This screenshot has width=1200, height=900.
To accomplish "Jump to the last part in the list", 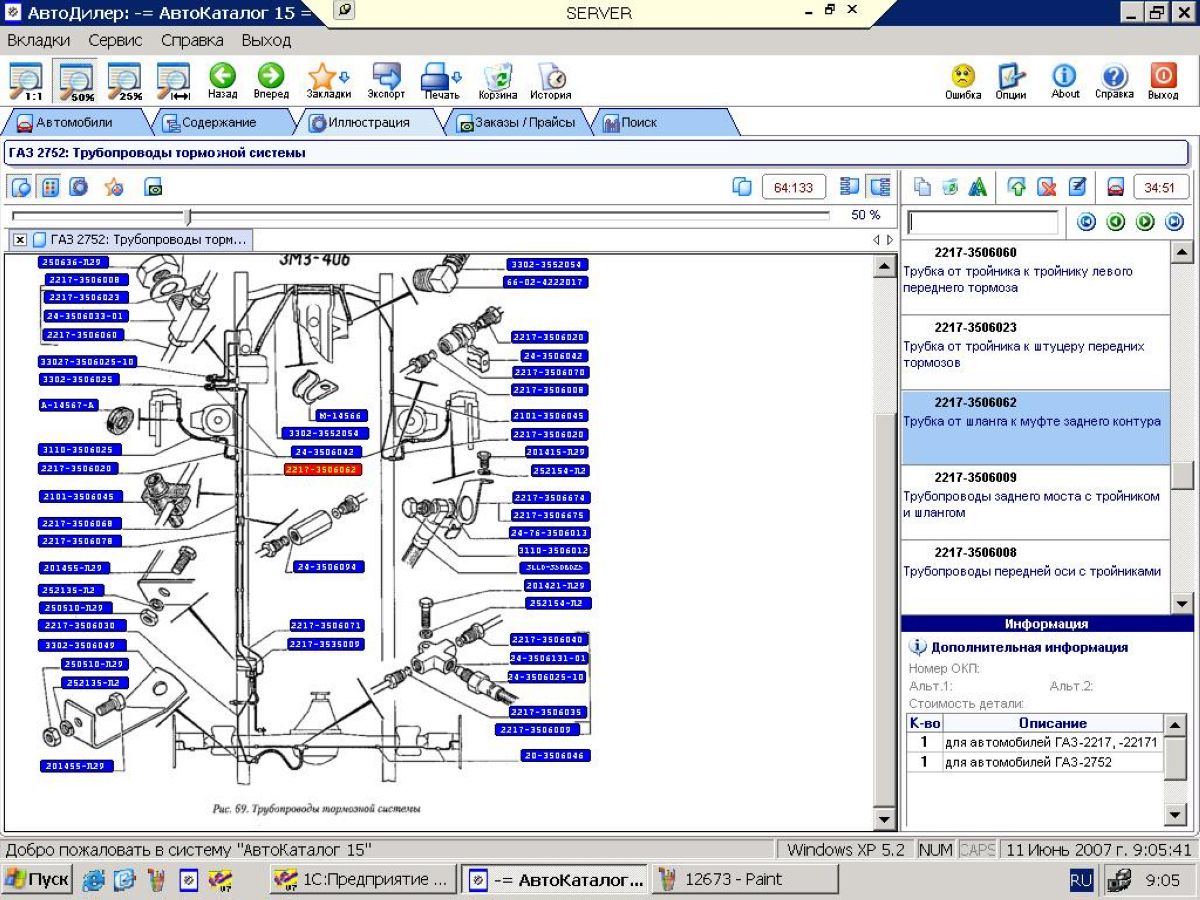I will click(1174, 222).
